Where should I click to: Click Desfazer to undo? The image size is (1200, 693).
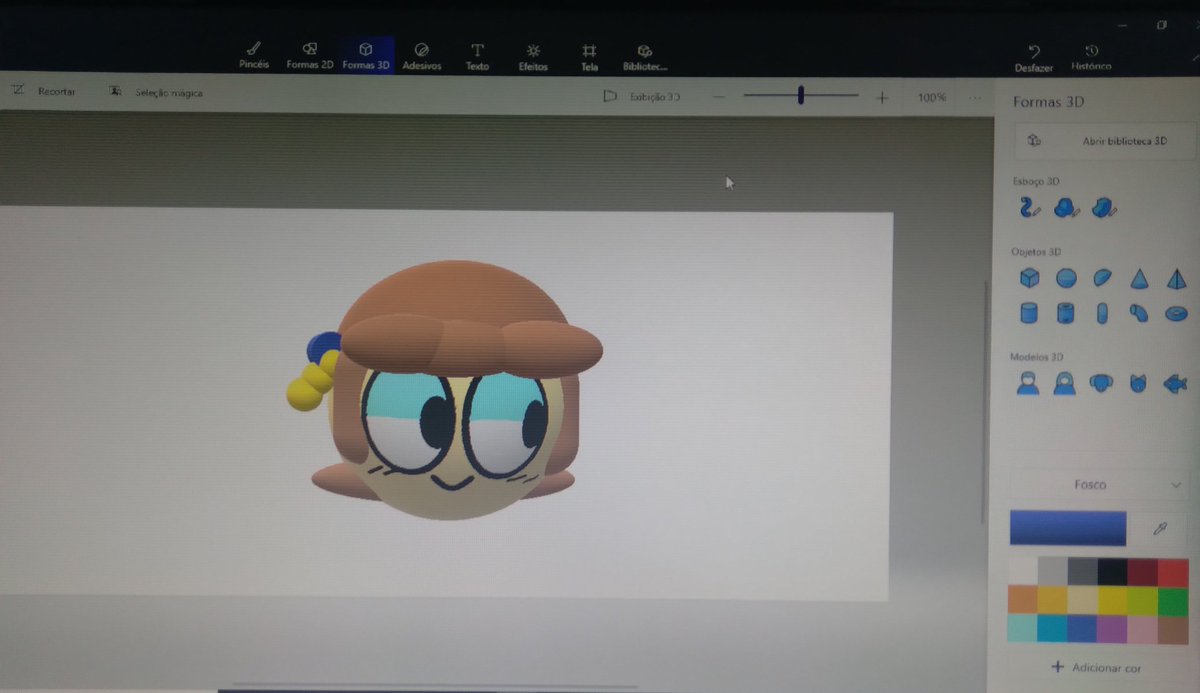click(1034, 57)
